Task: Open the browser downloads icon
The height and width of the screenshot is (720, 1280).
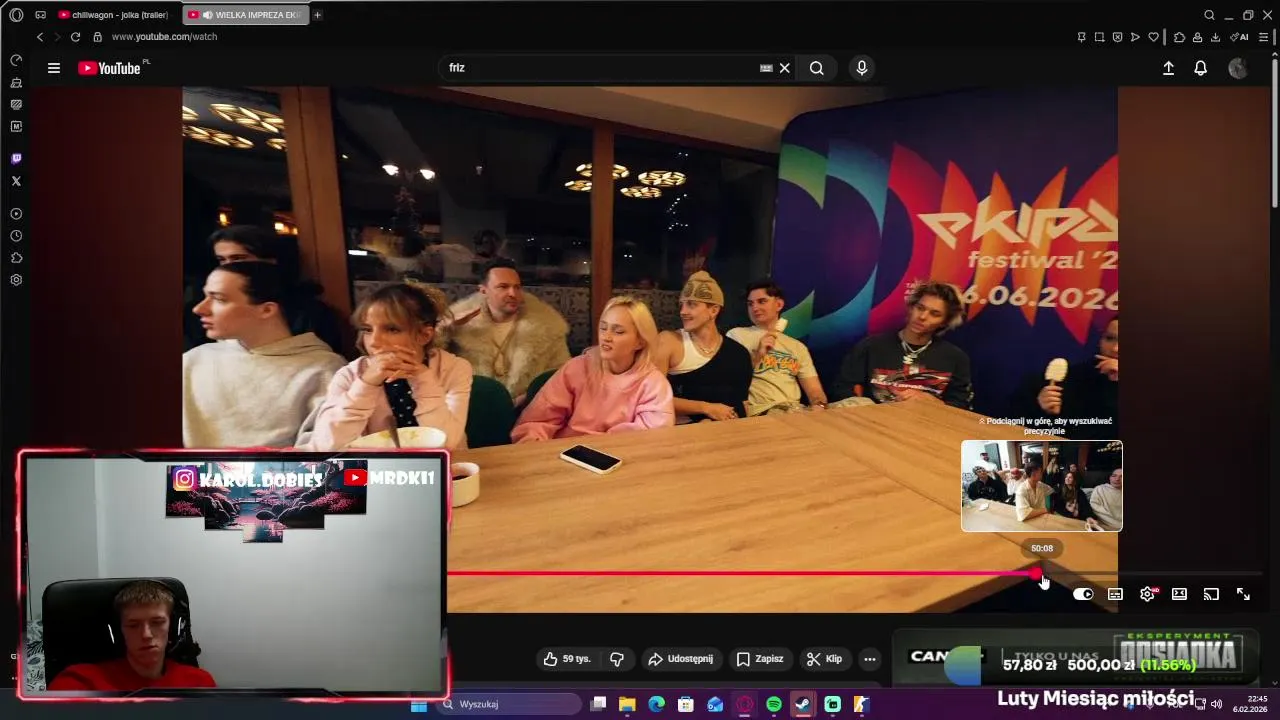Action: 1215,37
